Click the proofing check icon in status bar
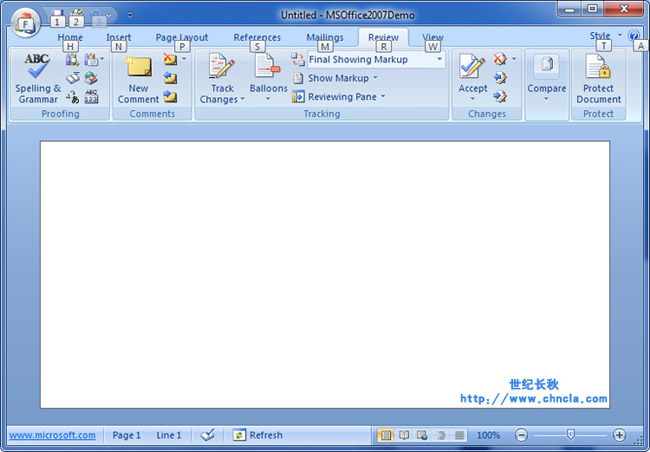 207,435
